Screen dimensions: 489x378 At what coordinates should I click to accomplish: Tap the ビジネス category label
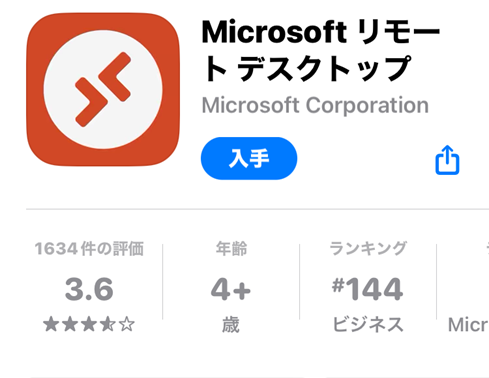(368, 325)
